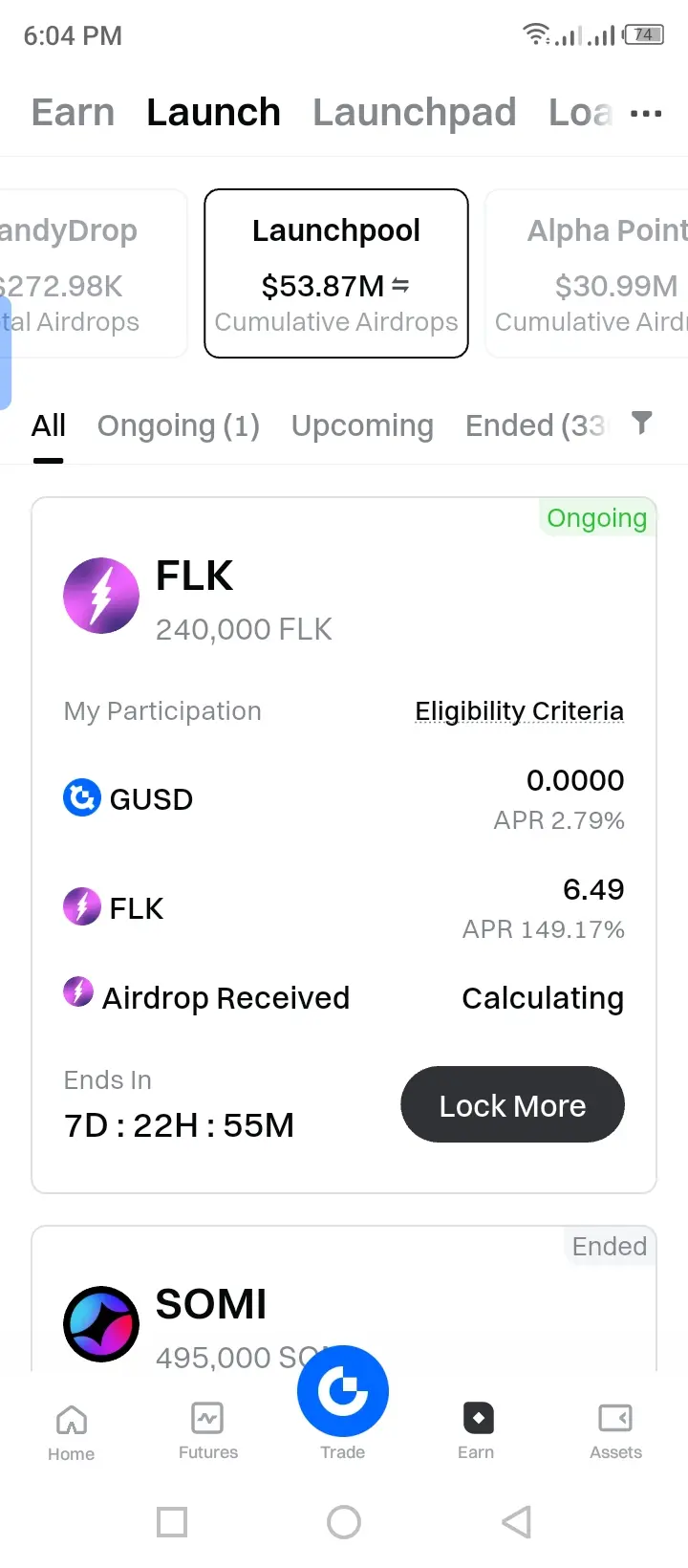Screen dimensions: 688x1568
Task: Show Ended launchpool projects
Action: tap(536, 425)
